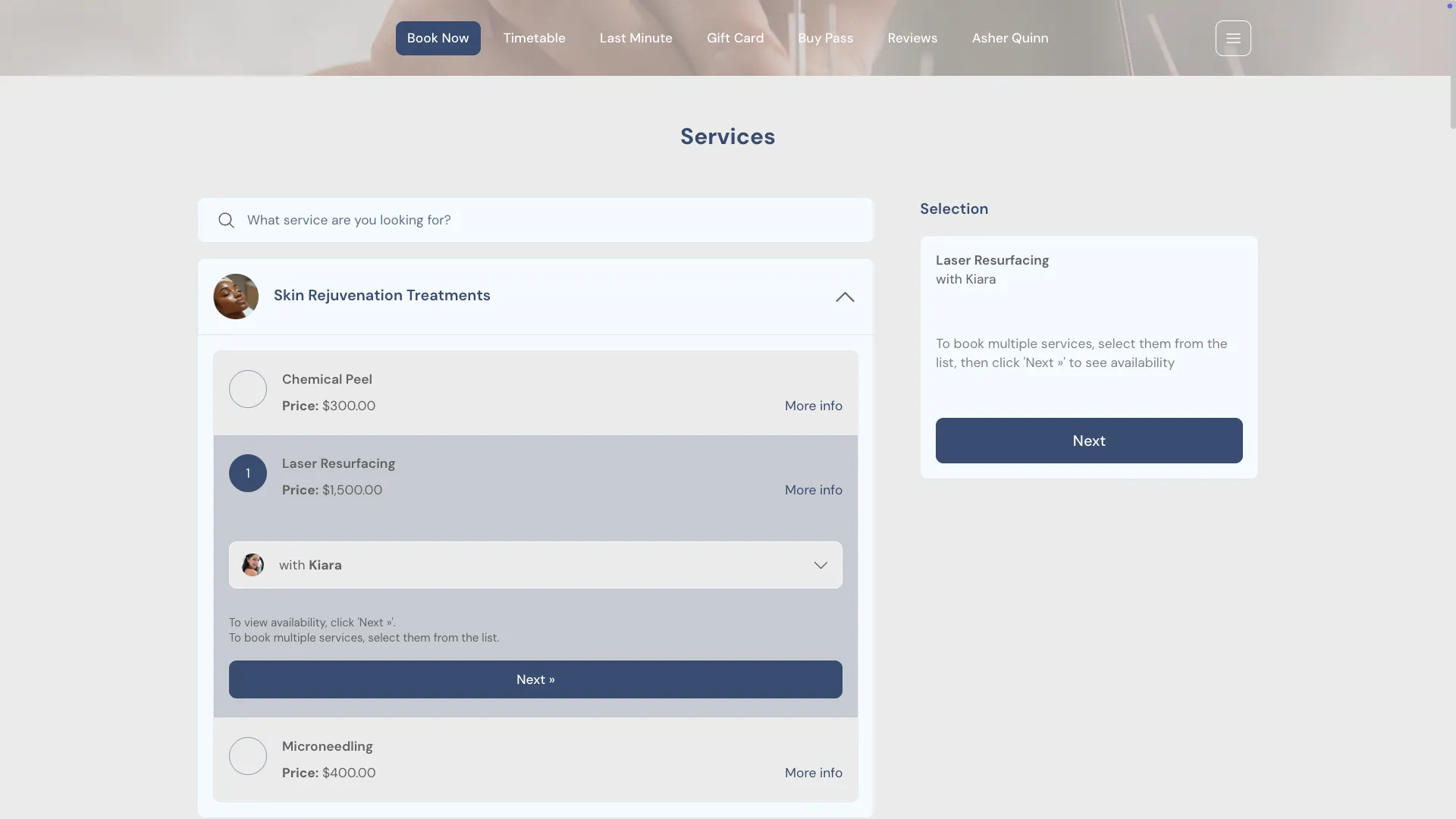View More info for Chemical Peel
The image size is (1456, 819).
pos(813,406)
